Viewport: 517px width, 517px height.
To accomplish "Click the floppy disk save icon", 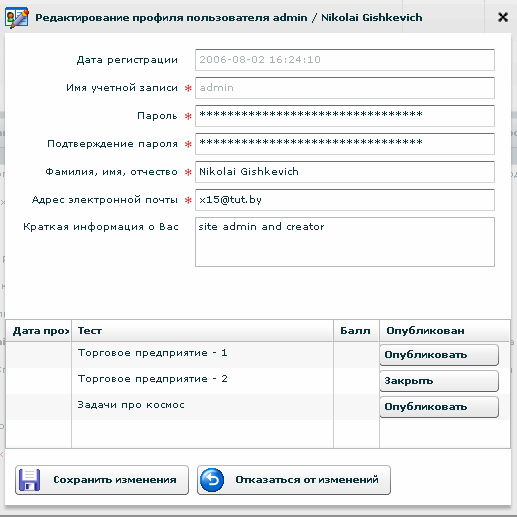I will tap(29, 480).
